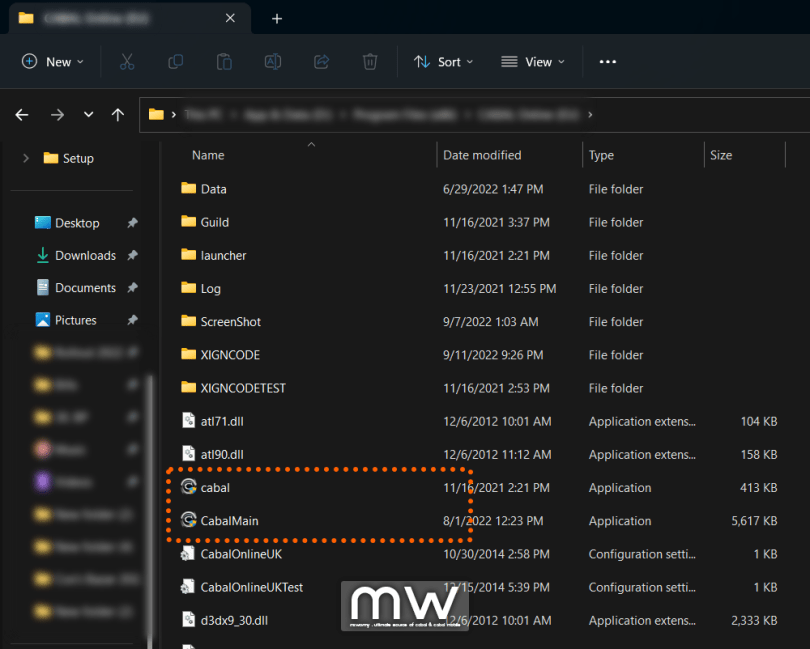
Task: Click the Delete (trash) icon
Action: tap(369, 61)
